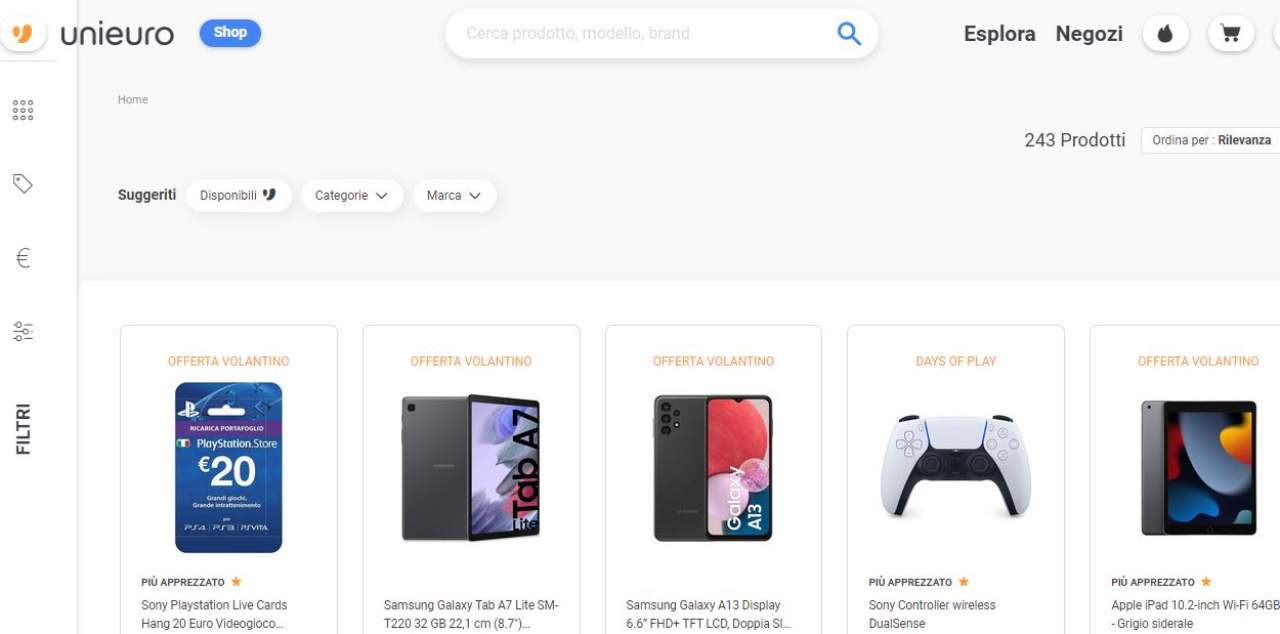1280x634 pixels.
Task: Open the shopping cart
Action: [x=1230, y=34]
